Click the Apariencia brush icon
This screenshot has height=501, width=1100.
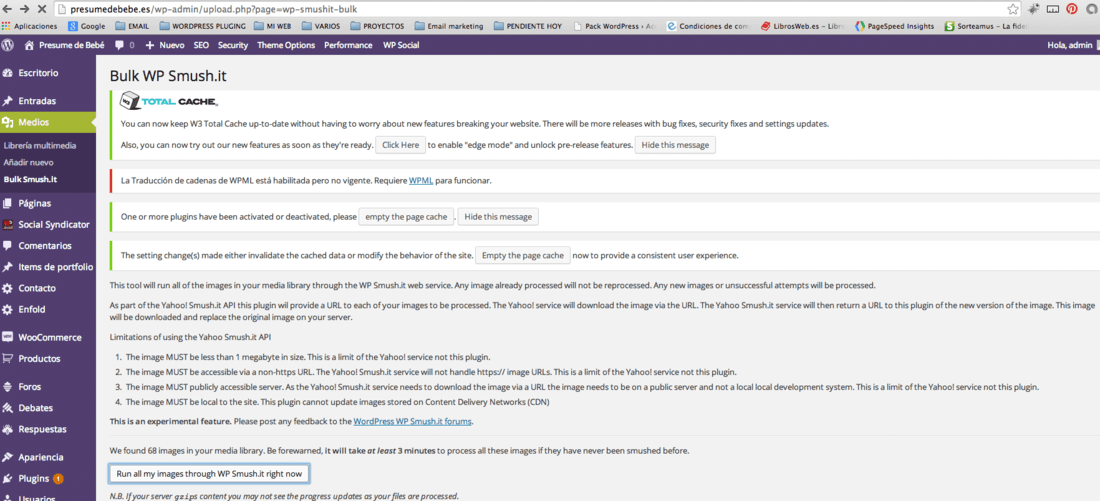8,457
